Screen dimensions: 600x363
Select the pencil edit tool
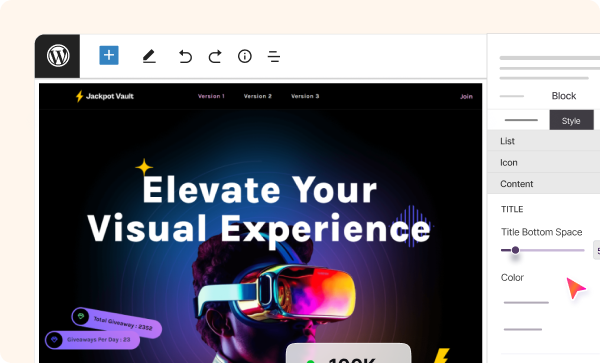(149, 56)
